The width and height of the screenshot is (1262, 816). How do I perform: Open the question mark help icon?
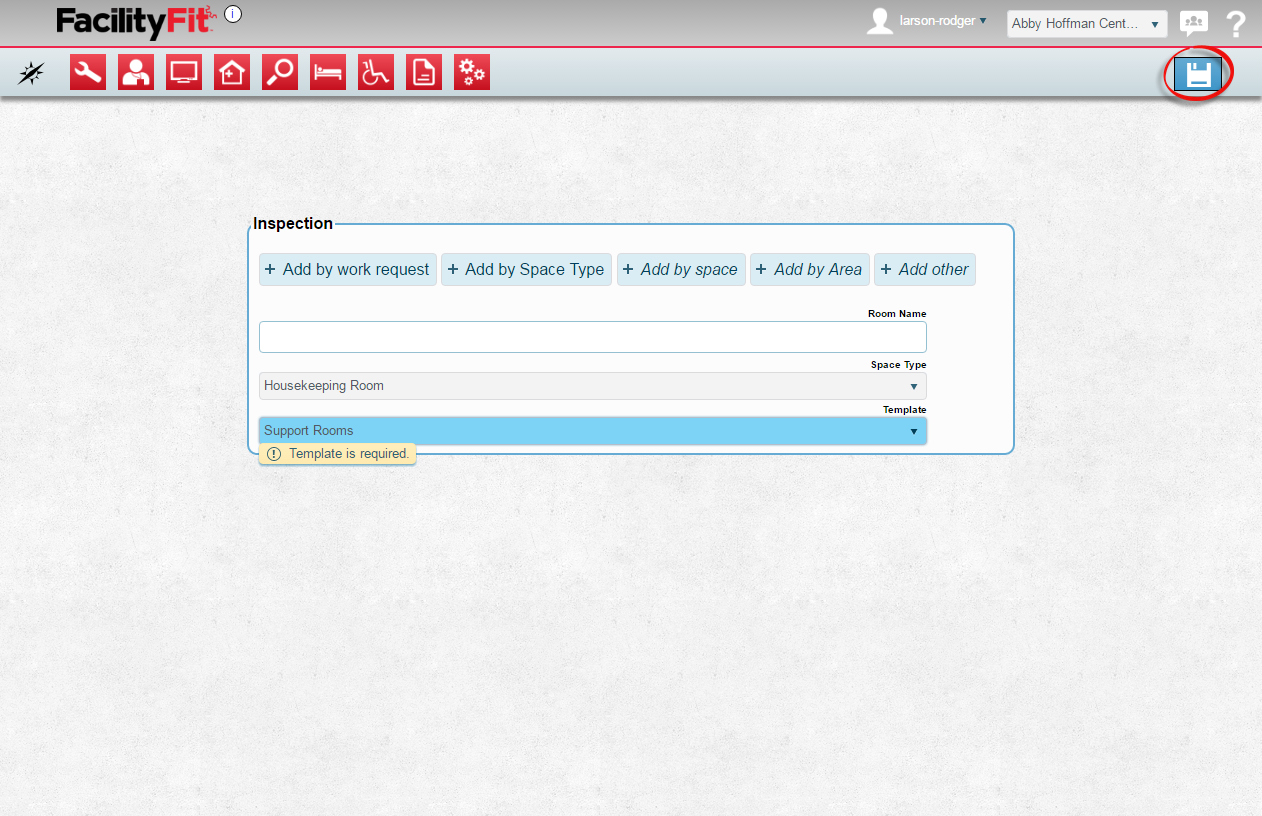tap(1236, 24)
